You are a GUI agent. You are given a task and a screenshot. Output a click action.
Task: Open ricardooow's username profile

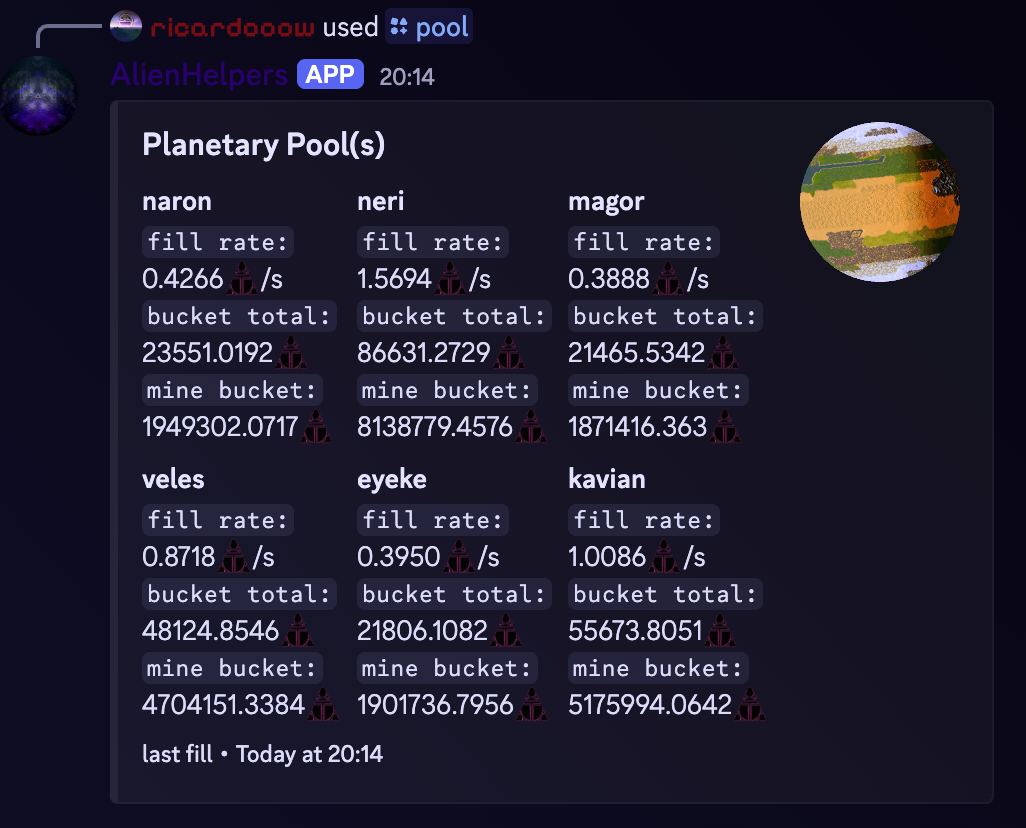coord(232,27)
